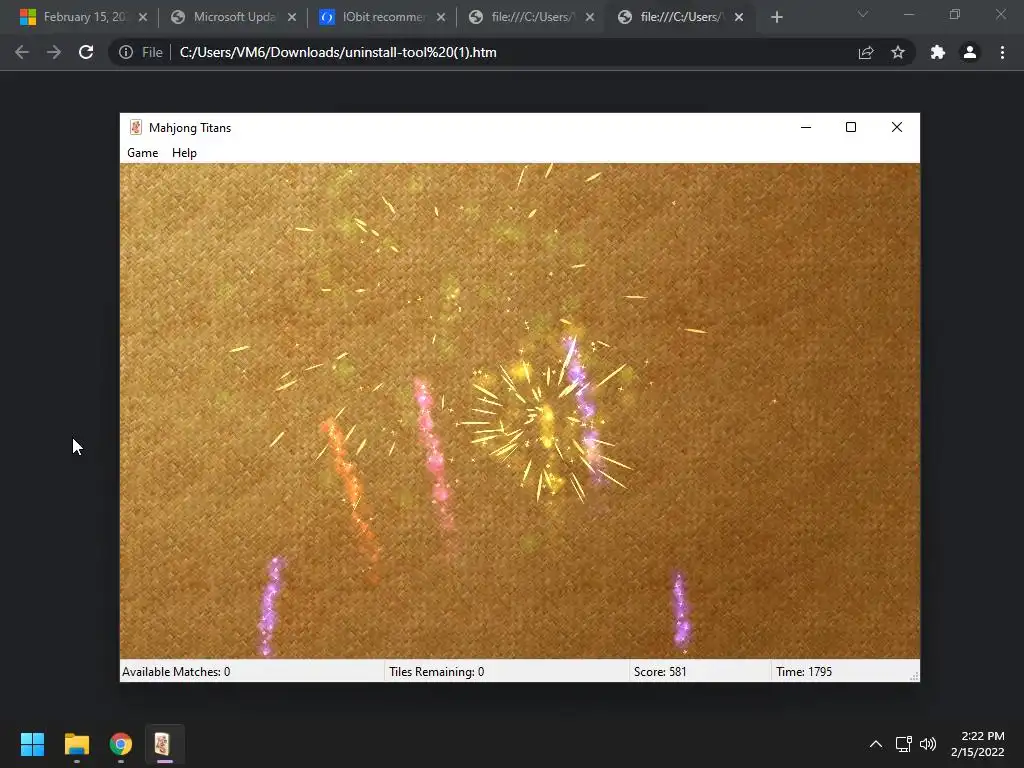The height and width of the screenshot is (768, 1024).
Task: Minimize the Mahjong Titans window
Action: [x=806, y=127]
